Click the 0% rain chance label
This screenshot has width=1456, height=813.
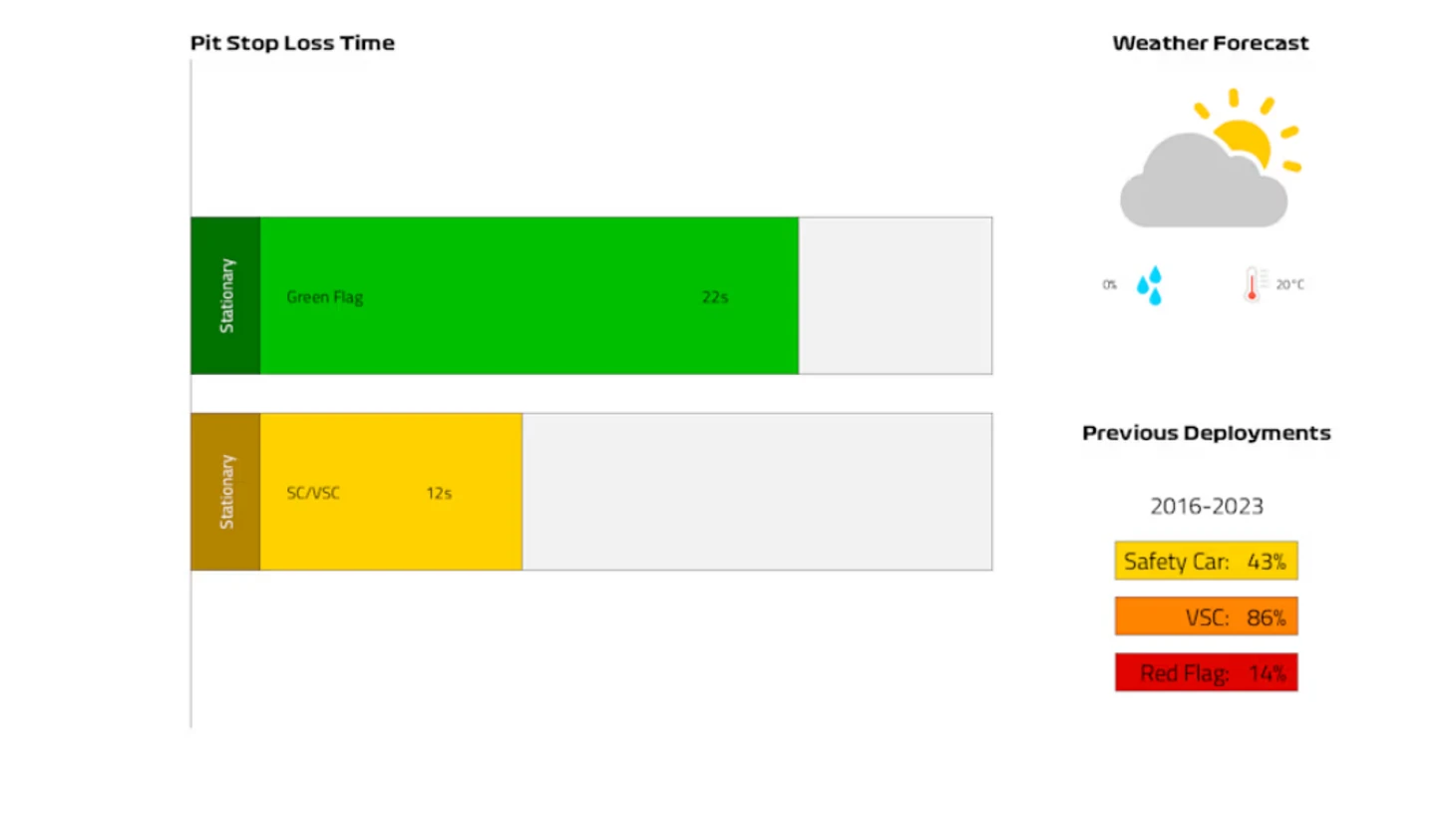pos(1109,285)
